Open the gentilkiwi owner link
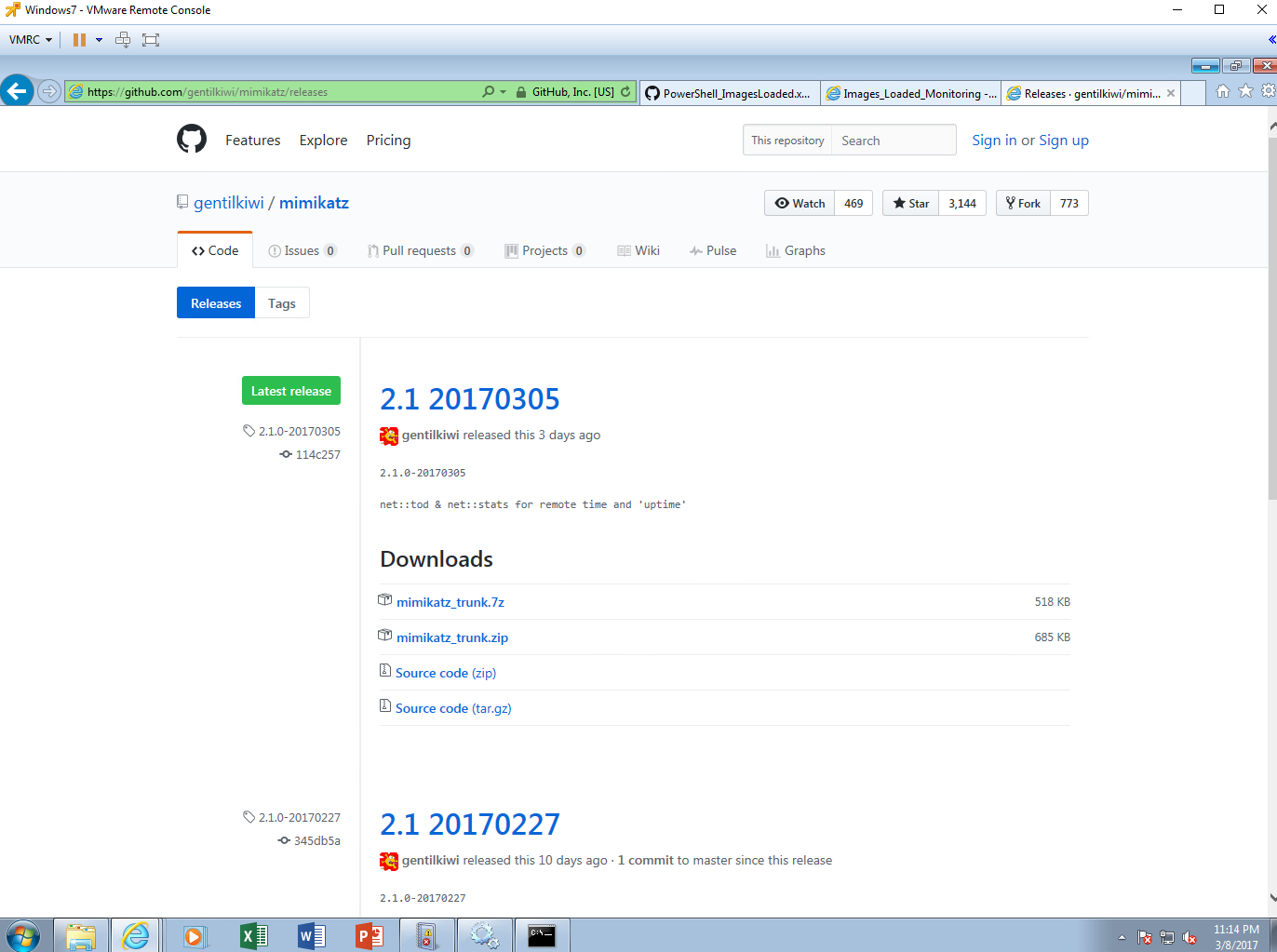 pyautogui.click(x=229, y=203)
